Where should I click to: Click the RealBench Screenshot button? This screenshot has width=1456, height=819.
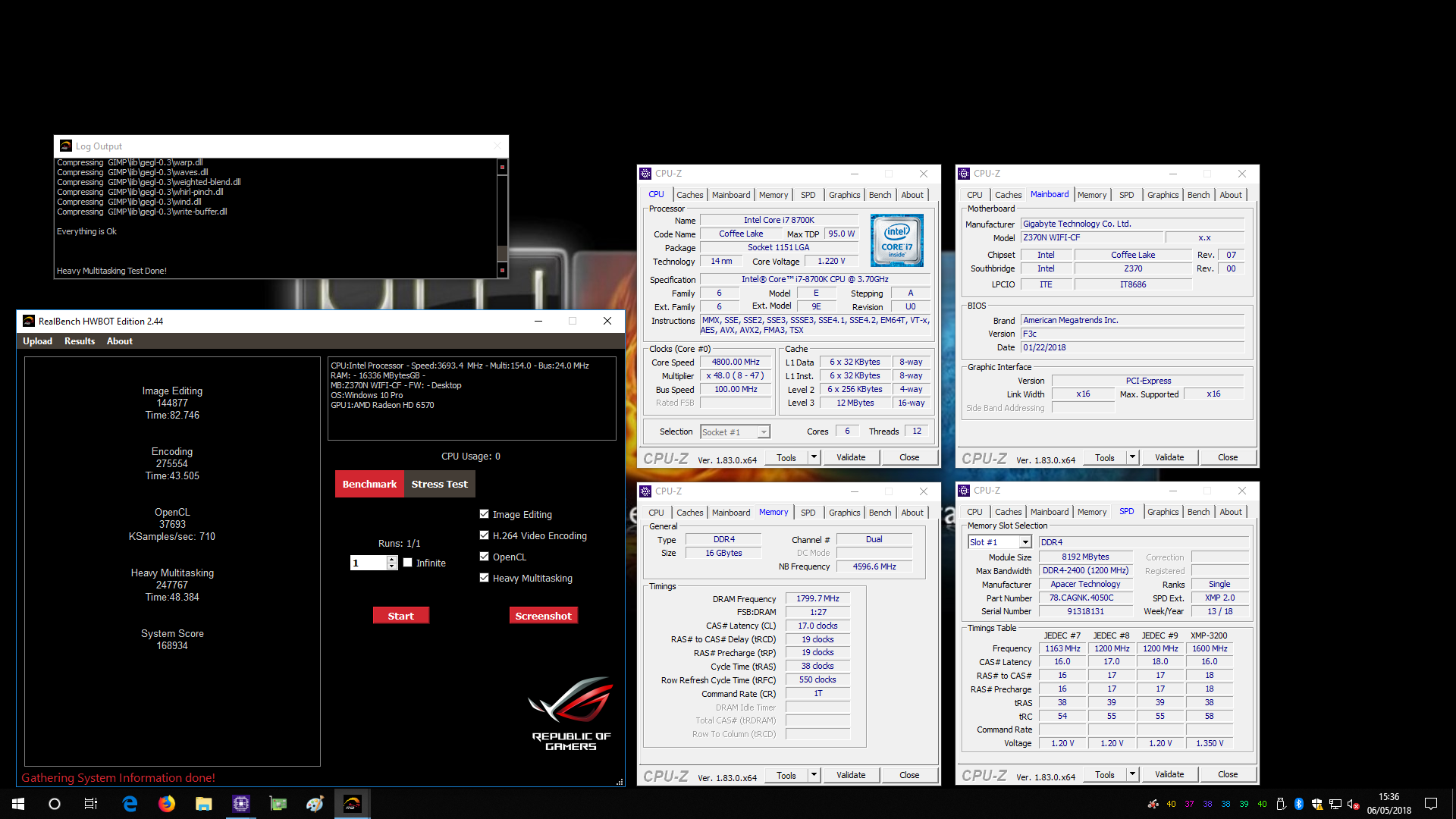click(x=543, y=616)
